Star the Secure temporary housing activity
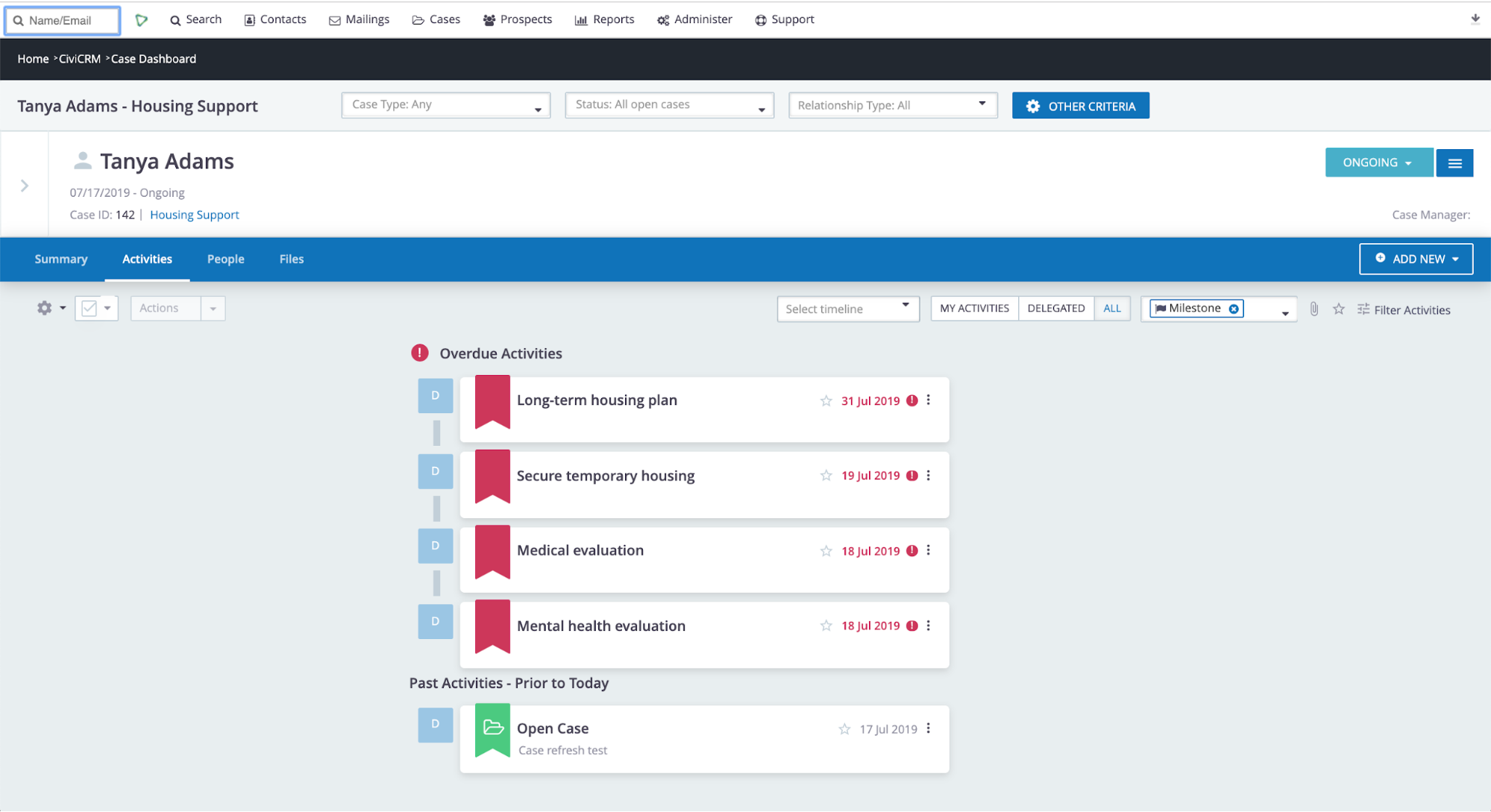Screen dimensions: 1491x812 (x=826, y=476)
